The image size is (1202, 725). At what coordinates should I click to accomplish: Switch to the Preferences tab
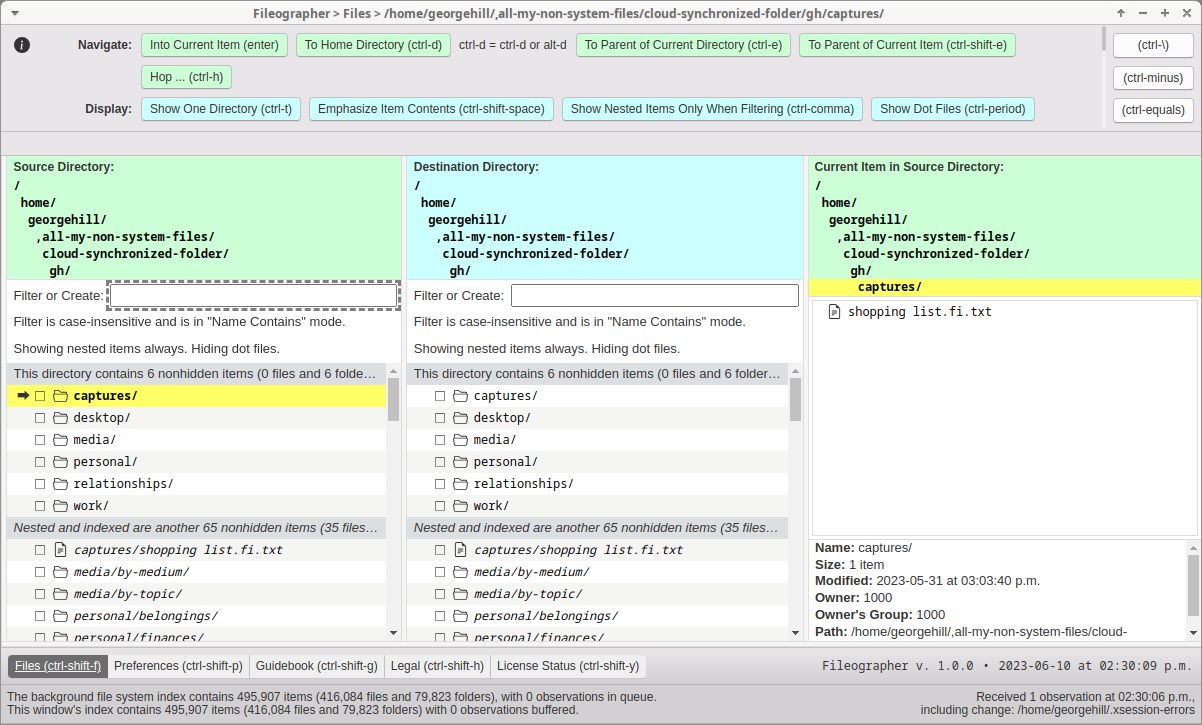178,666
